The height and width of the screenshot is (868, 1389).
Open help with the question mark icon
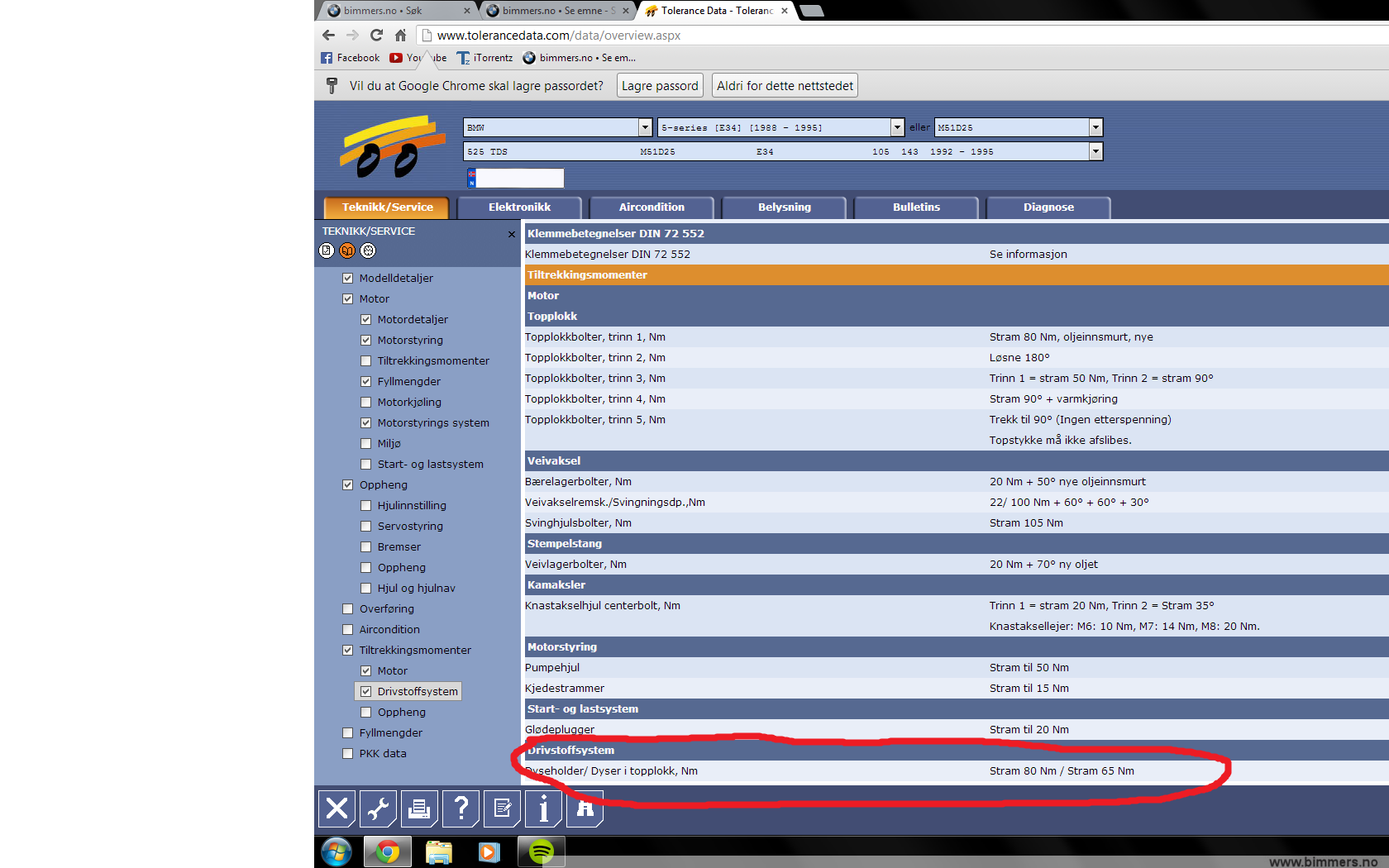pos(461,808)
